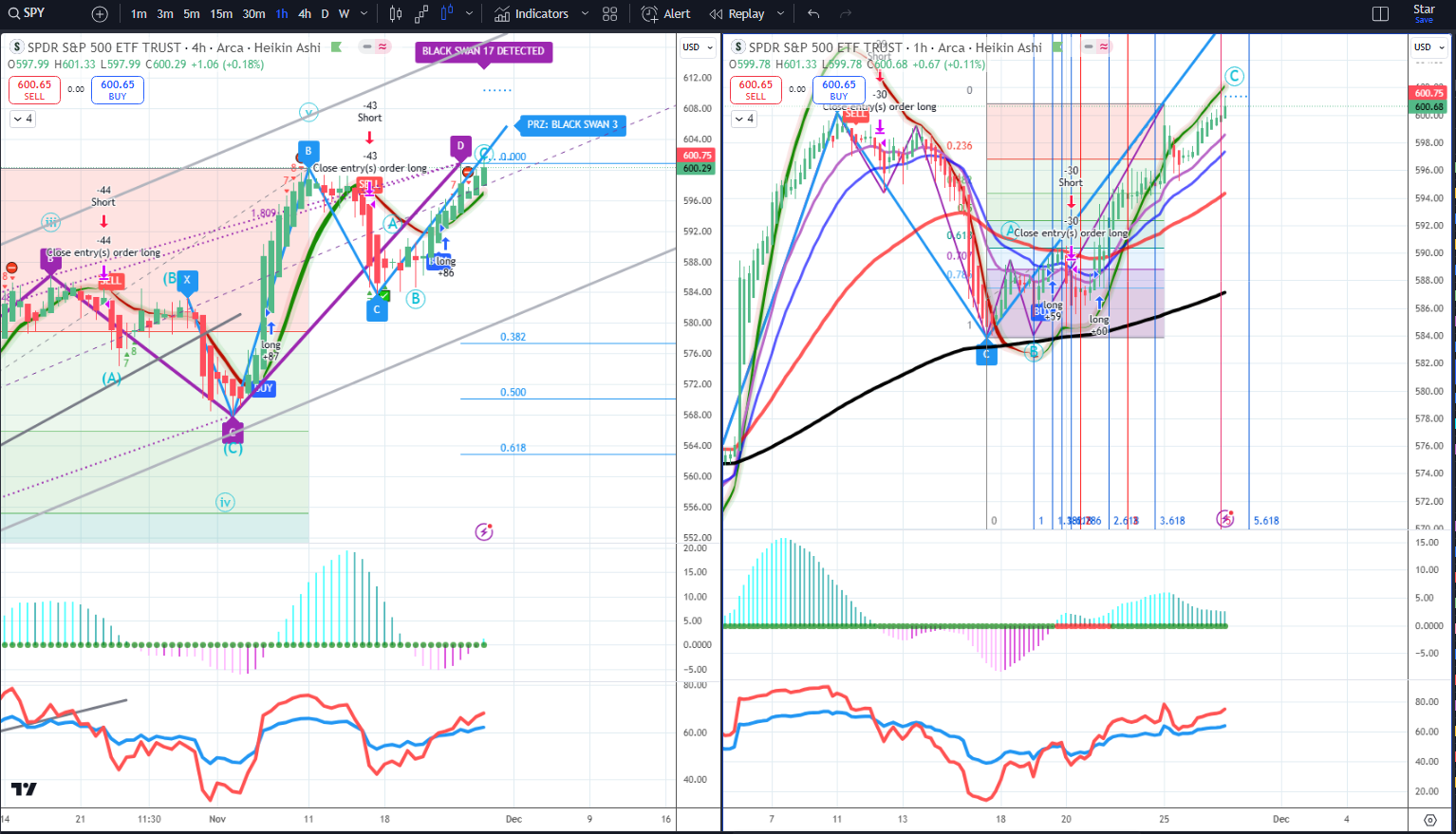
Task: Click the red no-entry icon on the 4h chart
Action: [11, 268]
